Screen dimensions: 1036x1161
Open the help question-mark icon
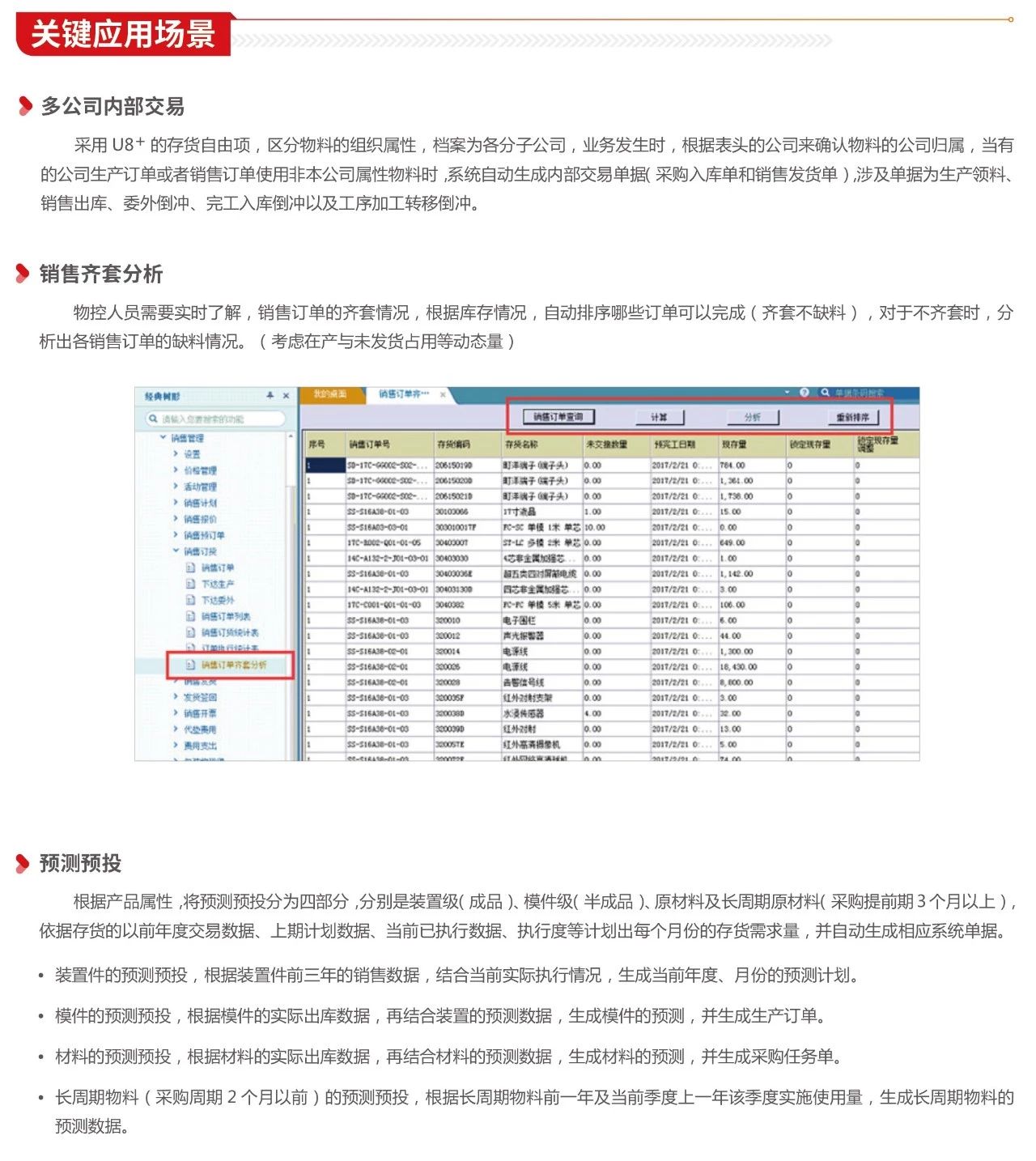pyautogui.click(x=805, y=393)
